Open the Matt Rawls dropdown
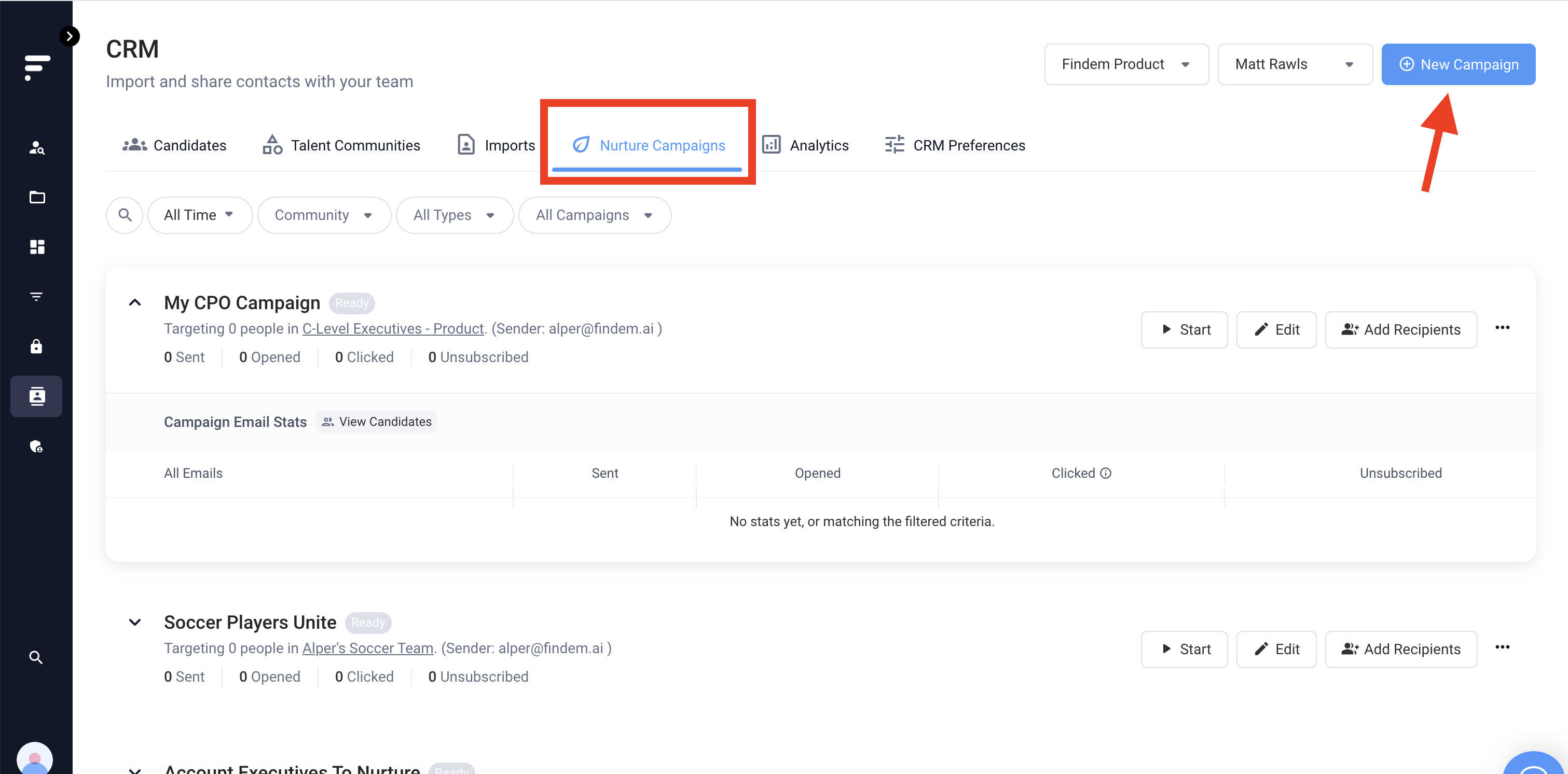 [x=1295, y=64]
